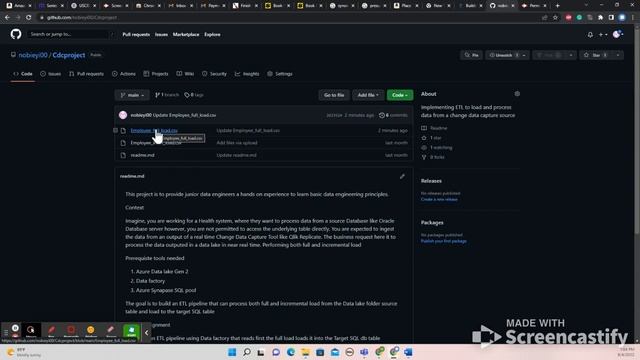Image resolution: width=640 pixels, height=360 pixels.
Task: Open the nobieyi00 owner profile link
Action: point(33,55)
